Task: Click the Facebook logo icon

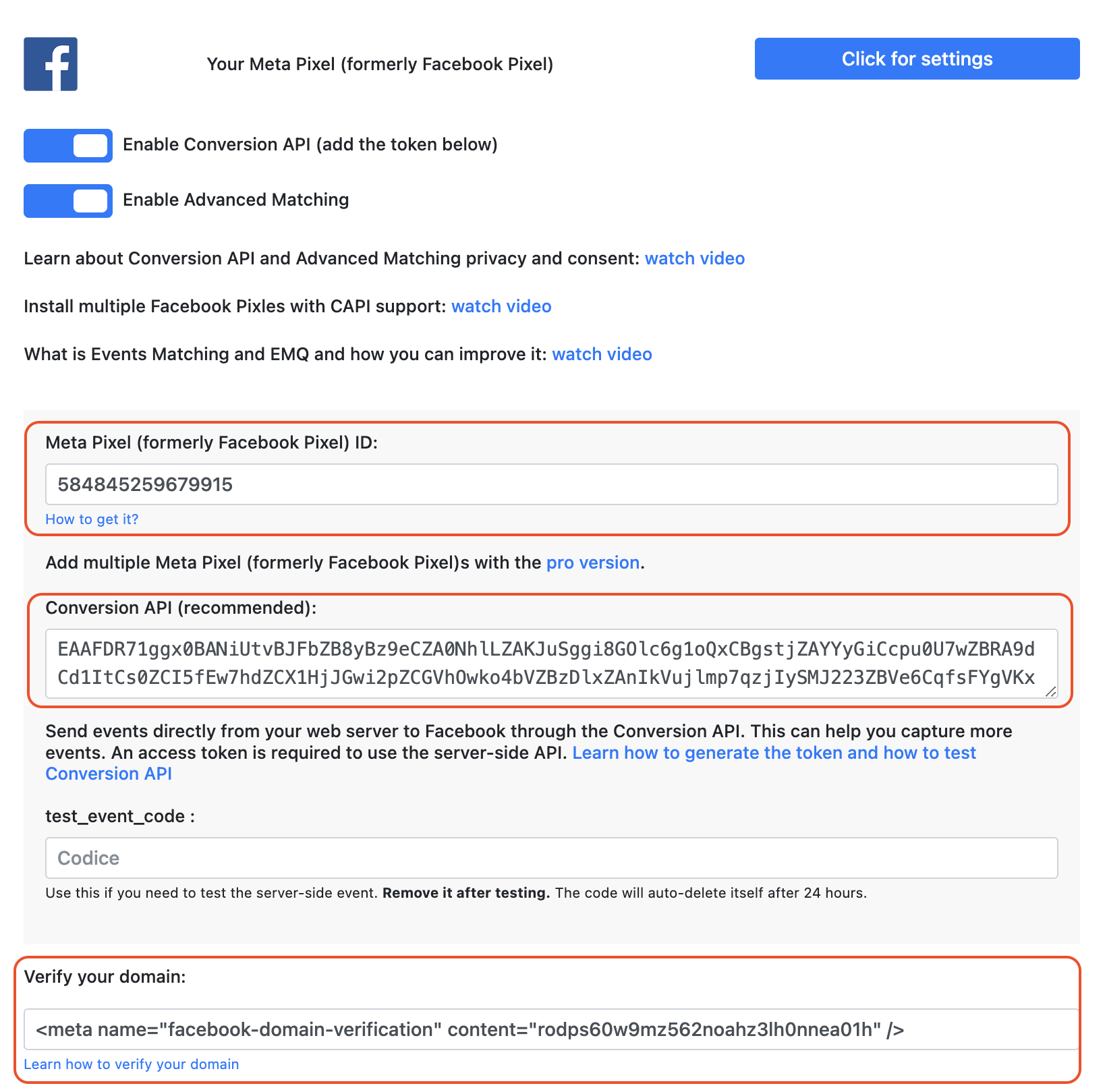Action: [51, 64]
